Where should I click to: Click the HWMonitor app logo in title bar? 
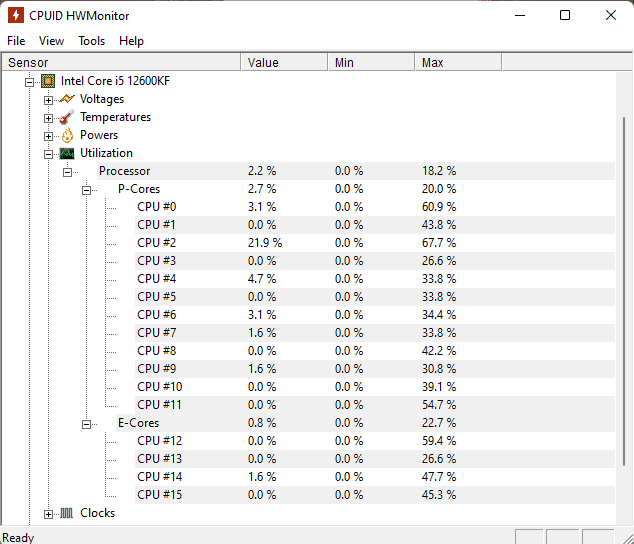16,15
